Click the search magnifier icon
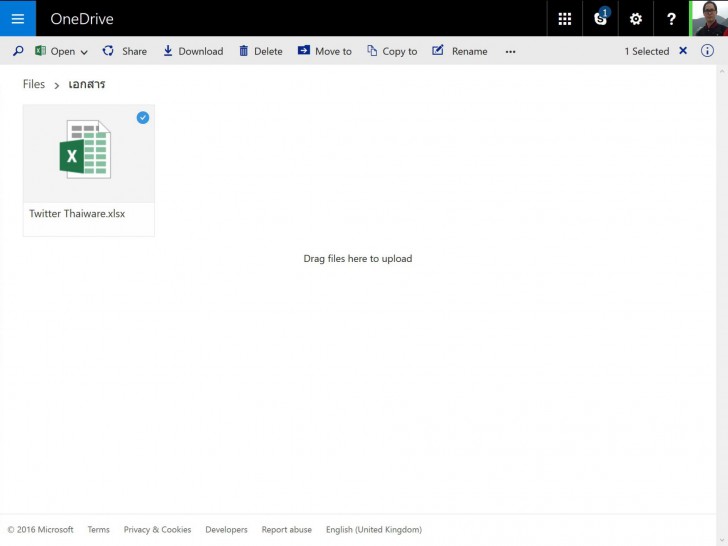The height and width of the screenshot is (546, 728). (x=18, y=51)
